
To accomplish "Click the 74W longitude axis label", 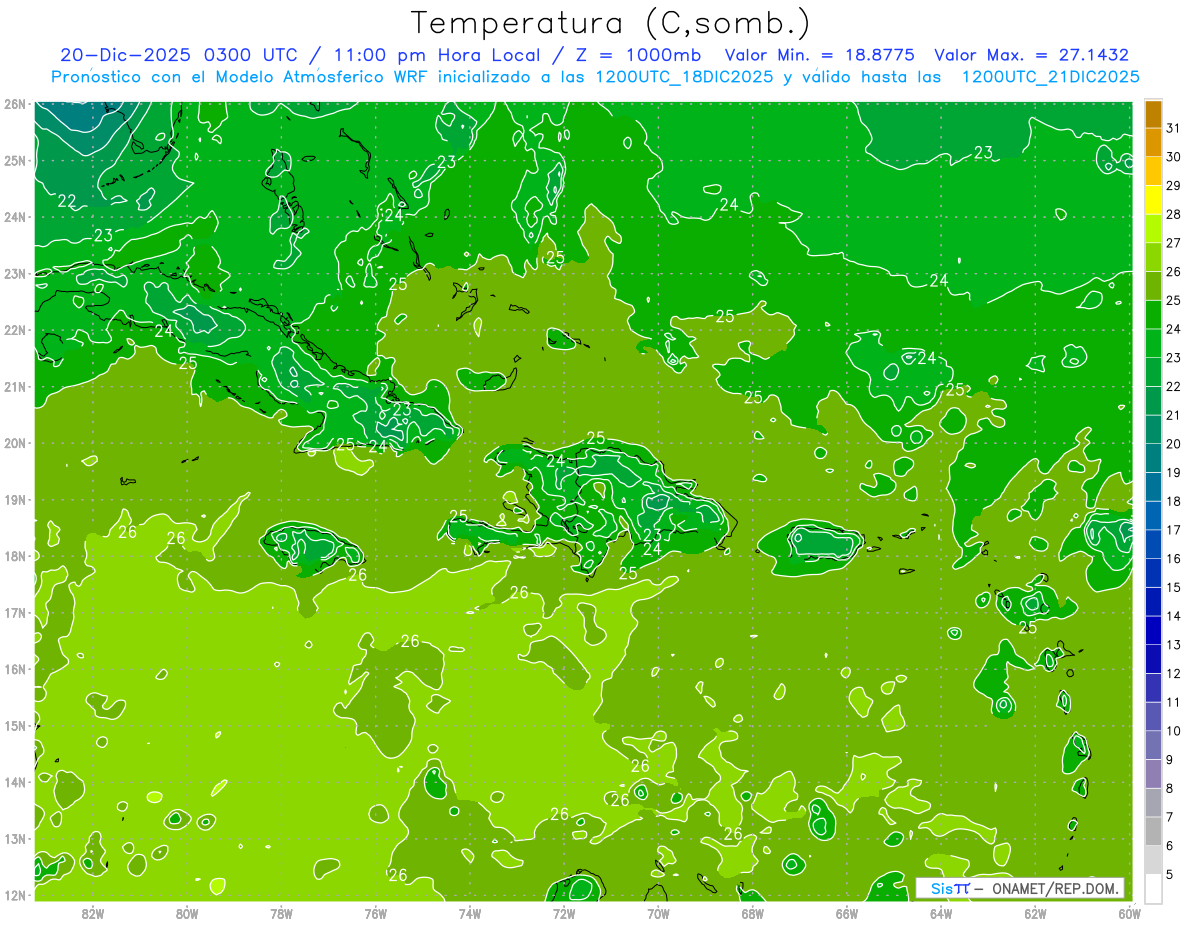I will coord(470,912).
